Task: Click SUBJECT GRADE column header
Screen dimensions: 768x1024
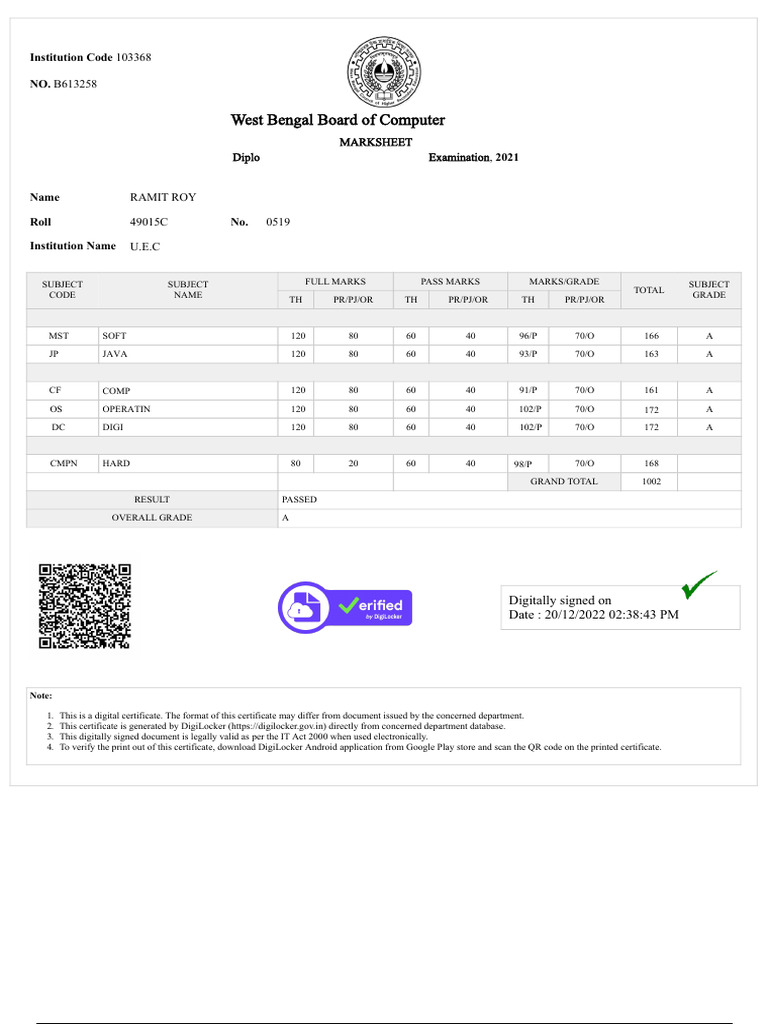Action: coord(709,290)
